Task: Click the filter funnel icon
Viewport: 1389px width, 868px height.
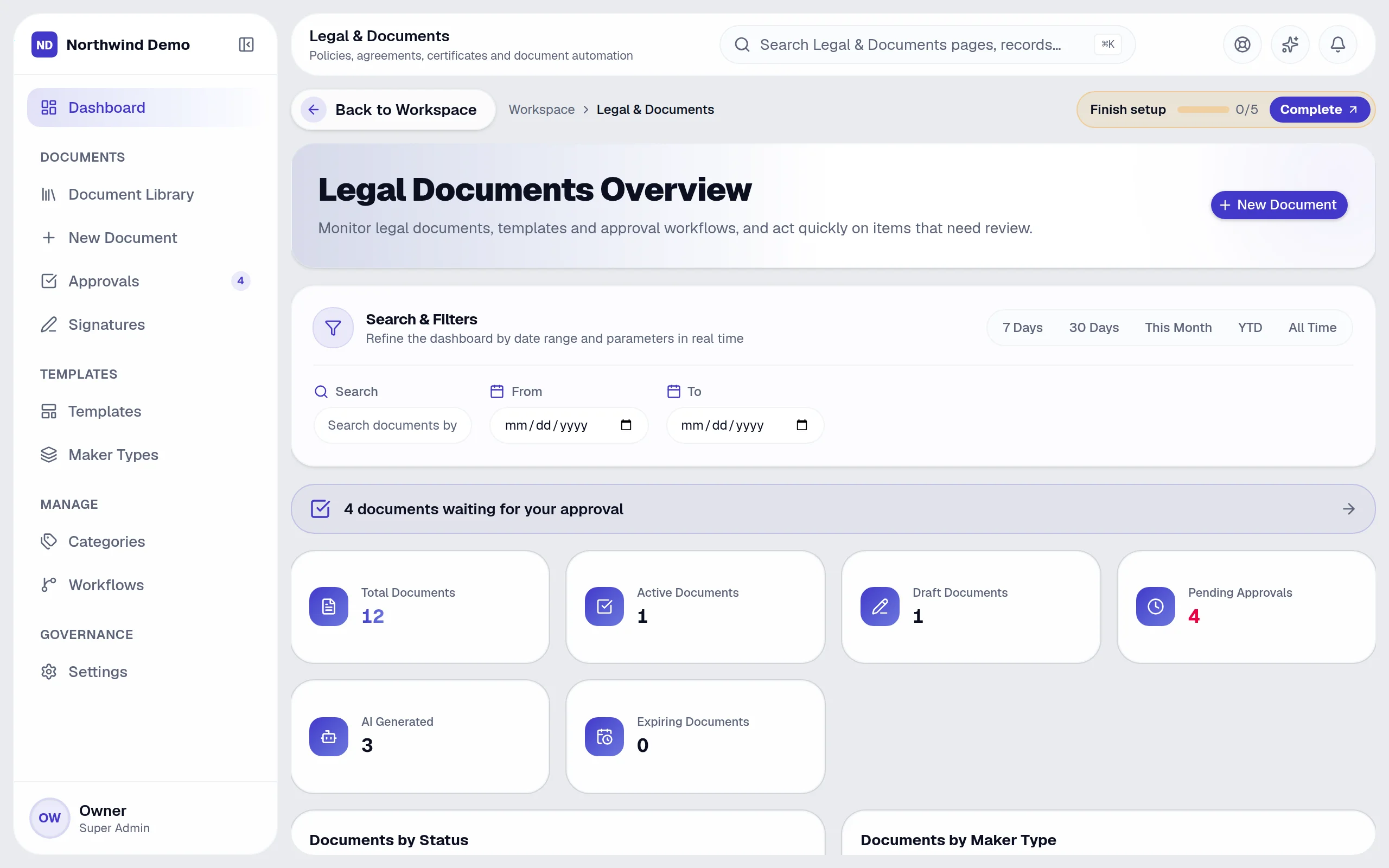Action: point(333,328)
